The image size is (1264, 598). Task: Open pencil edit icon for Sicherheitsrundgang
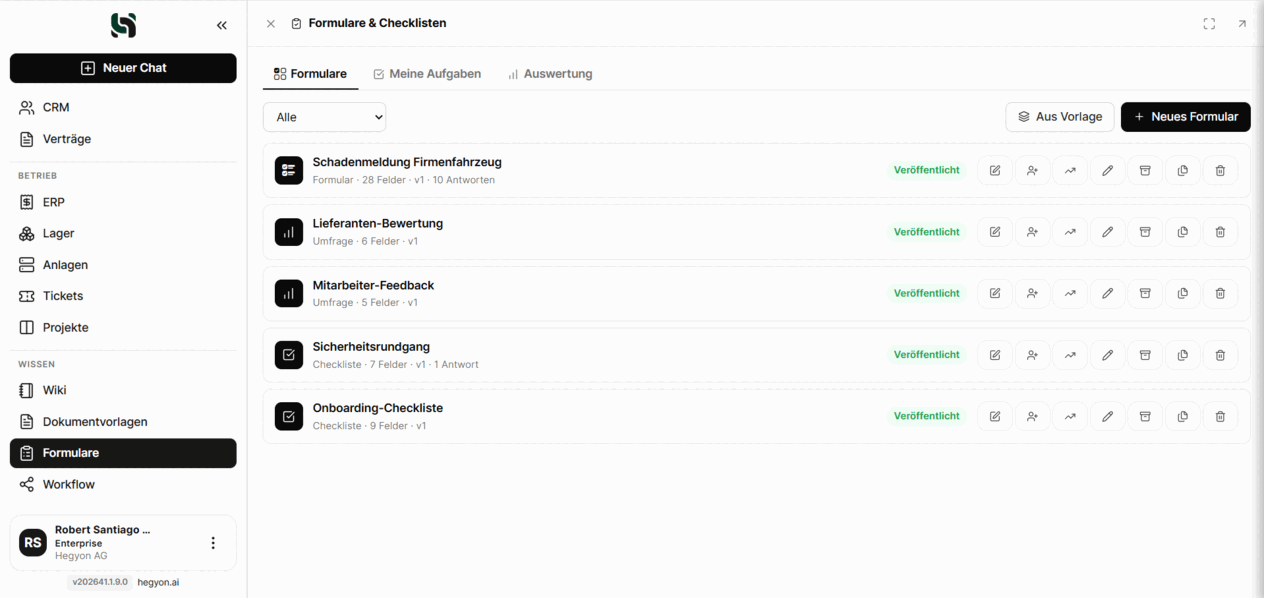1107,355
